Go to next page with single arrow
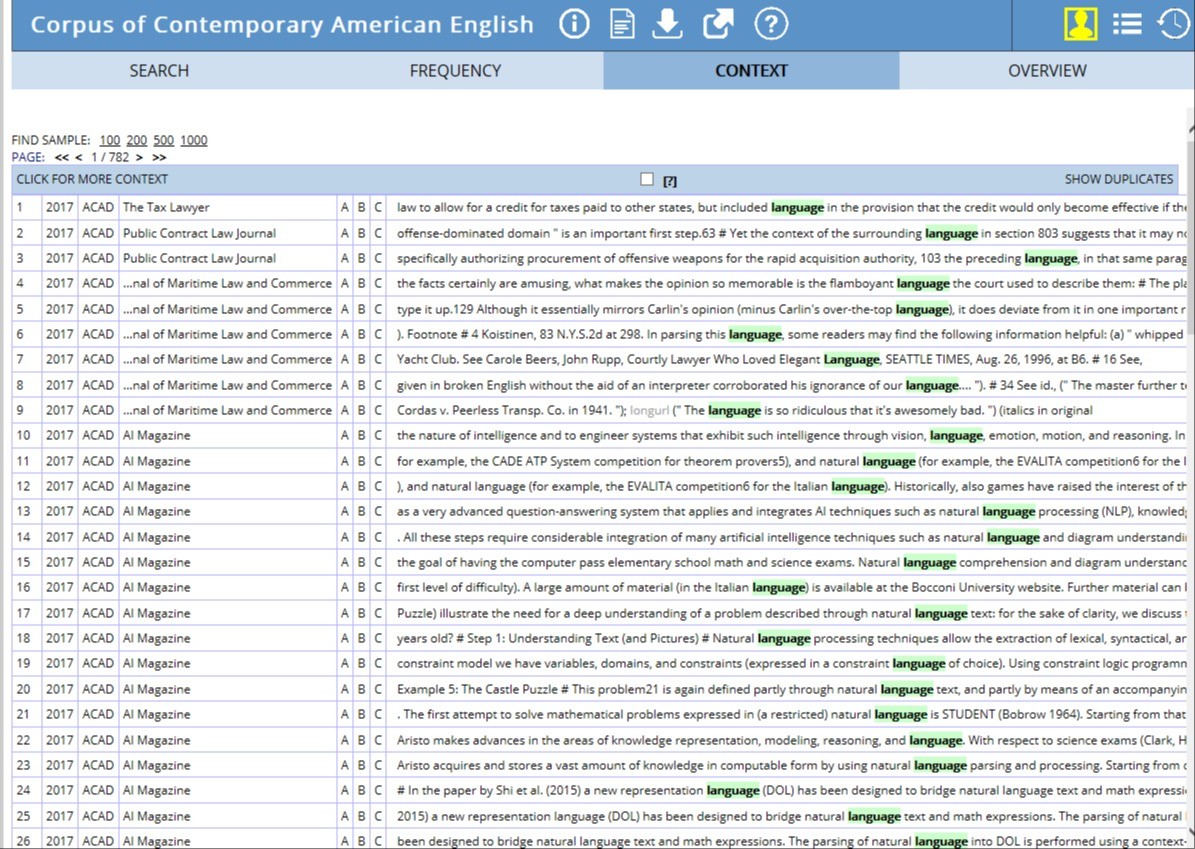This screenshot has height=849, width=1195. 139,157
